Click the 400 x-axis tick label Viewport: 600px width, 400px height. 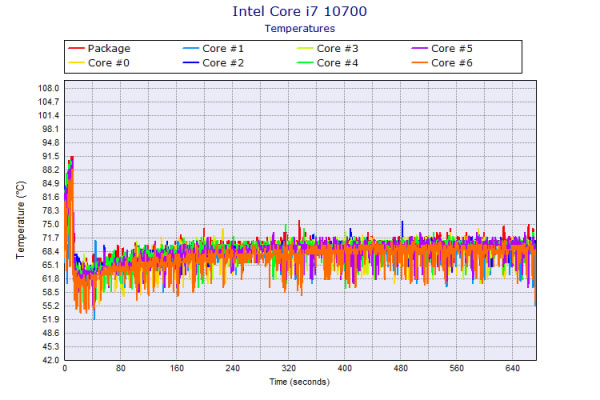[x=345, y=368]
